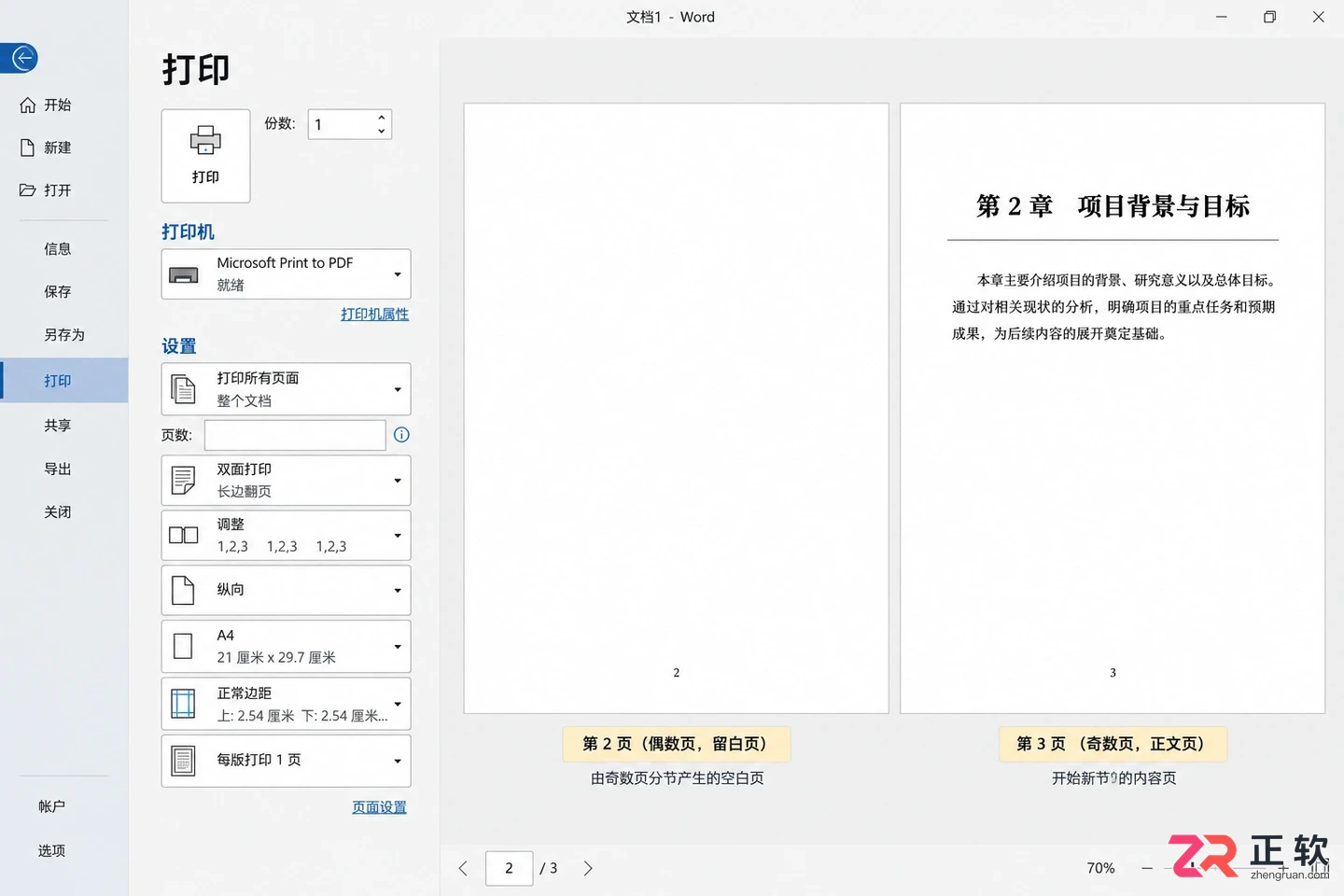Viewport: 1344px width, 896px height.
Task: Click the current page number box showing 2
Action: pyautogui.click(x=509, y=868)
